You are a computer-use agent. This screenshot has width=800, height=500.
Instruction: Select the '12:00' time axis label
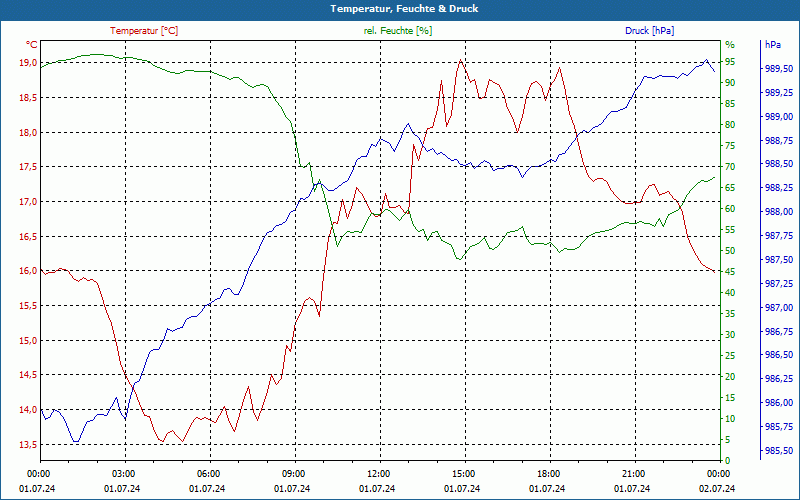[378, 473]
